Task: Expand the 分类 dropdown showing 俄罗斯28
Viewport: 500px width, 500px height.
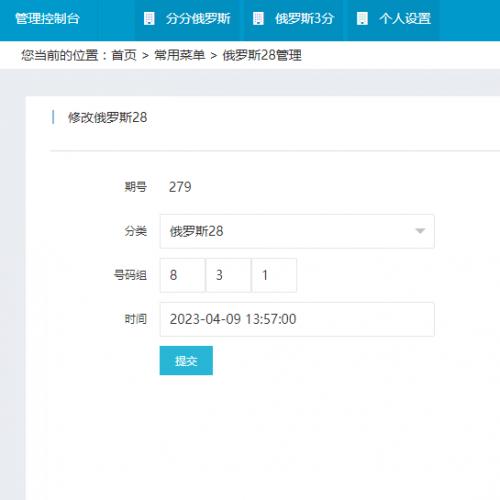Action: [297, 231]
